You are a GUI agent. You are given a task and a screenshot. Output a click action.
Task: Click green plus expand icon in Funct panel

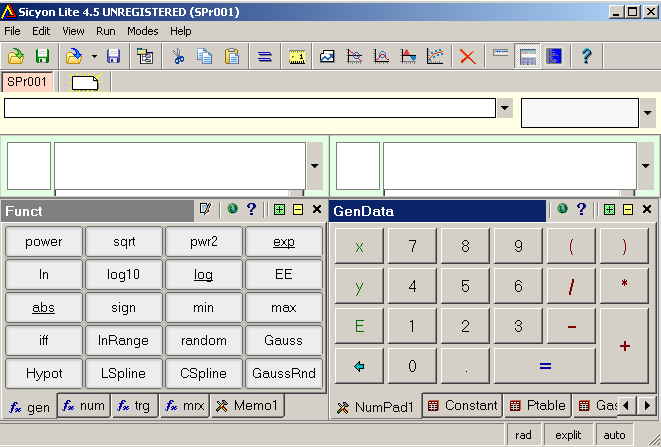tap(279, 209)
